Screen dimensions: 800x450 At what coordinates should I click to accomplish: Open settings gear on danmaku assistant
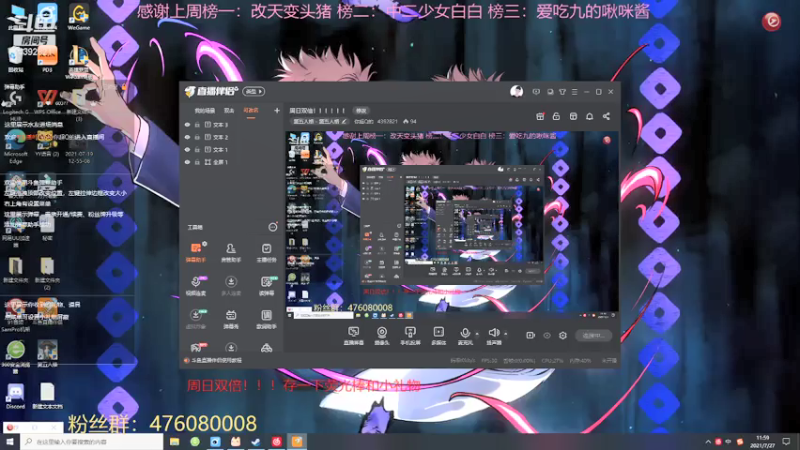[204, 244]
